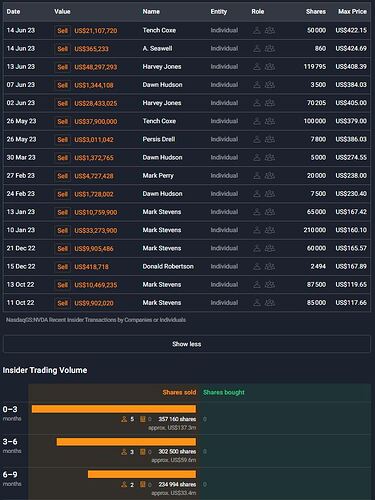Image resolution: width=375 pixels, height=500 pixels.
Task: Click US$37,900,000 sale value
Action: tap(96, 121)
